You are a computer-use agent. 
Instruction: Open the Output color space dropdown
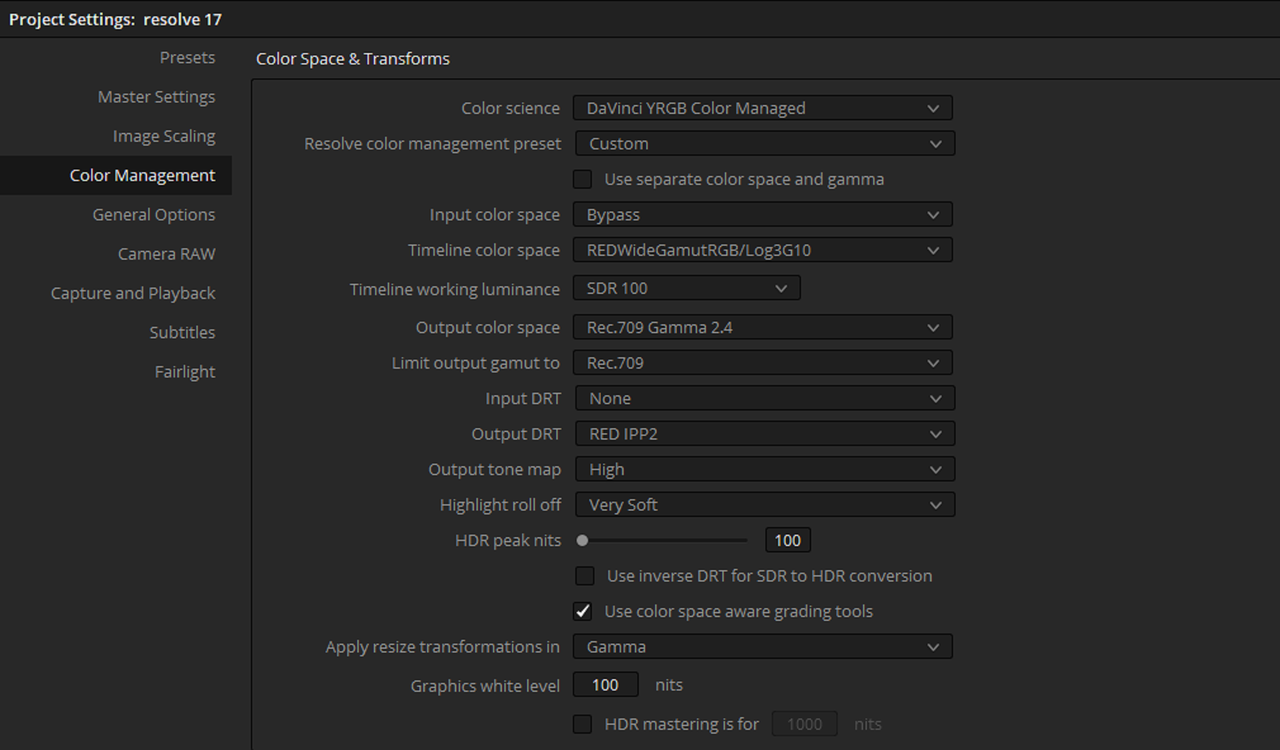point(762,327)
